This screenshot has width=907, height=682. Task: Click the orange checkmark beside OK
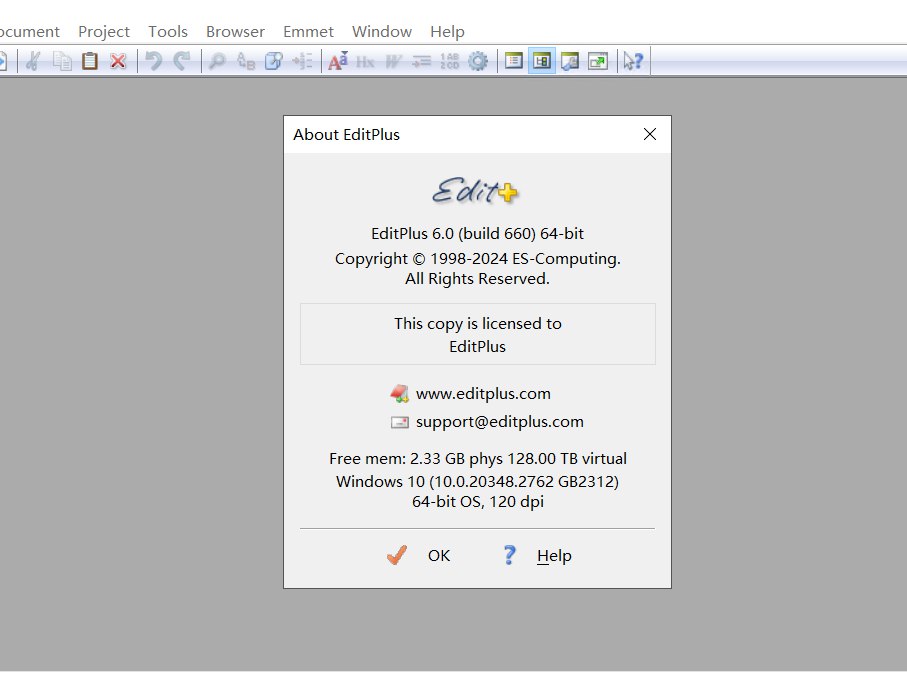(397, 555)
